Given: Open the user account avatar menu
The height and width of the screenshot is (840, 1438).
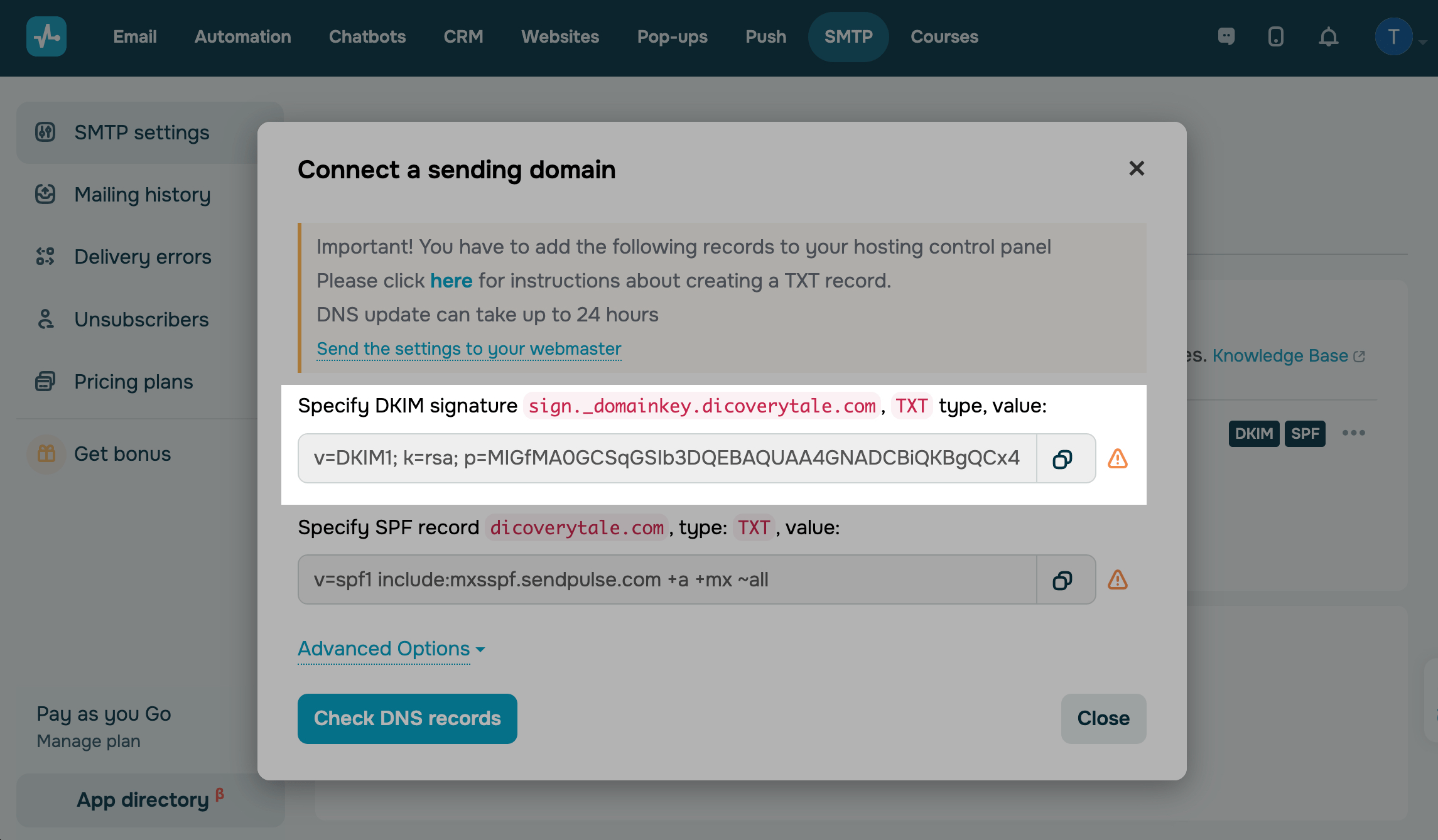Looking at the screenshot, I should tap(1393, 37).
